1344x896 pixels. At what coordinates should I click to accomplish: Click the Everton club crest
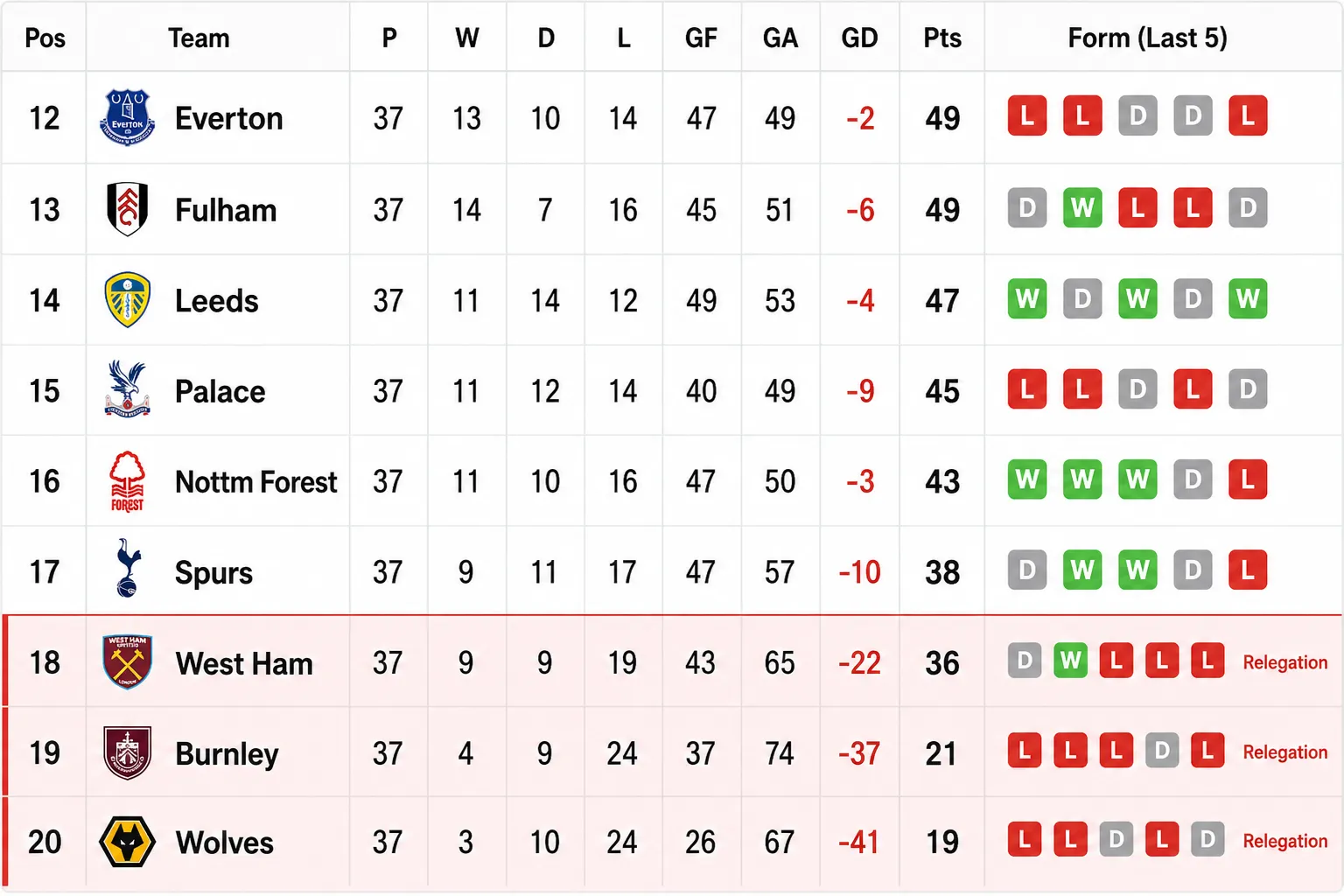(x=128, y=117)
